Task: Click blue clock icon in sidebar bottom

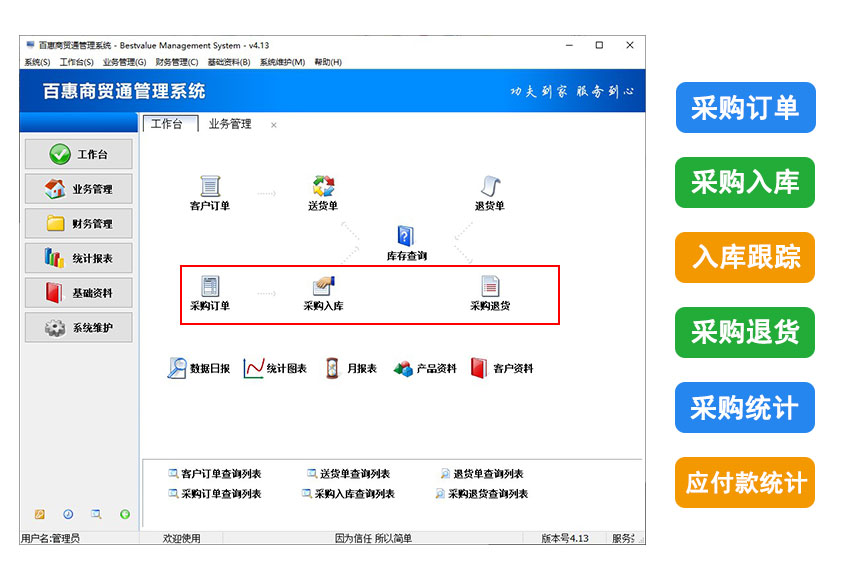Action: 68,514
